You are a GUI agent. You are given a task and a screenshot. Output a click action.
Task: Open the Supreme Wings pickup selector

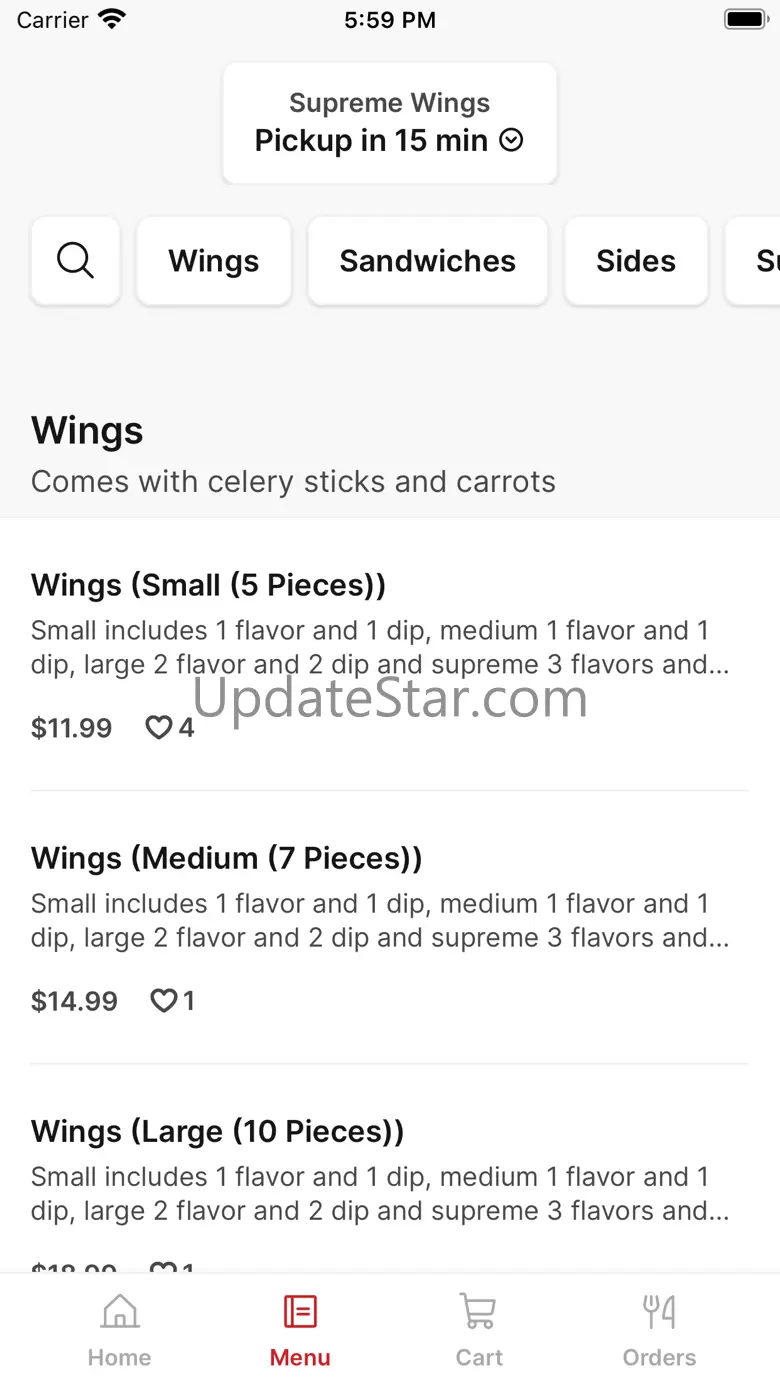[x=390, y=123]
